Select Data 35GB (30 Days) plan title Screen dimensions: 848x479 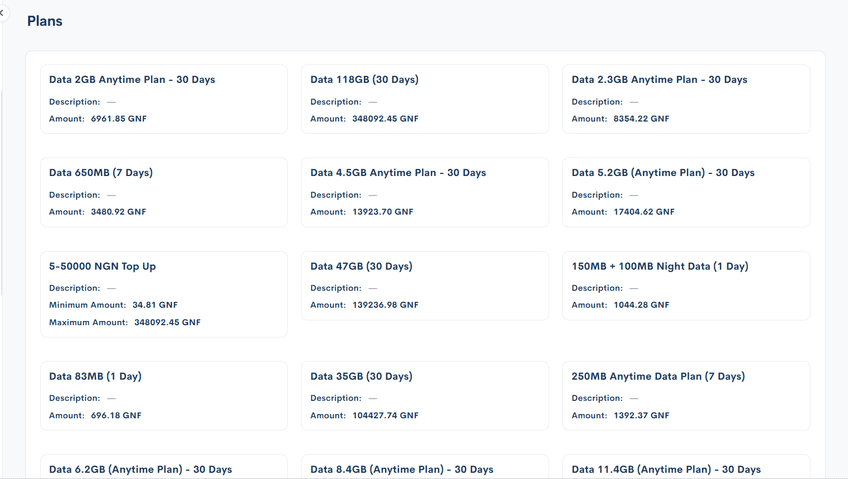tap(361, 376)
